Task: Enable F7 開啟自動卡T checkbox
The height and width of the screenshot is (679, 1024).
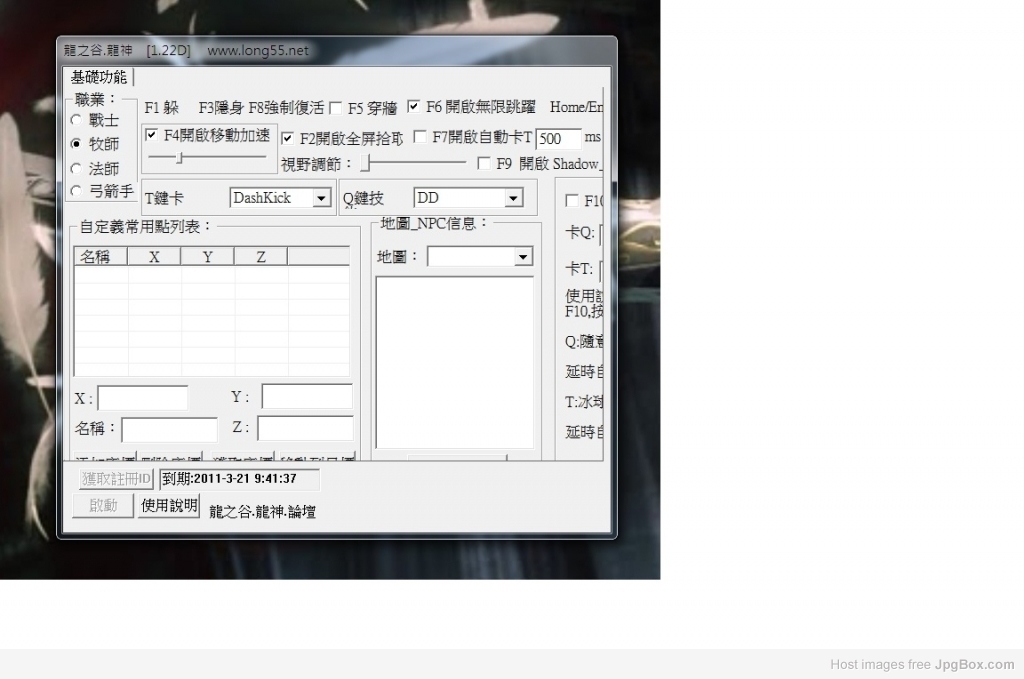Action: pyautogui.click(x=420, y=137)
